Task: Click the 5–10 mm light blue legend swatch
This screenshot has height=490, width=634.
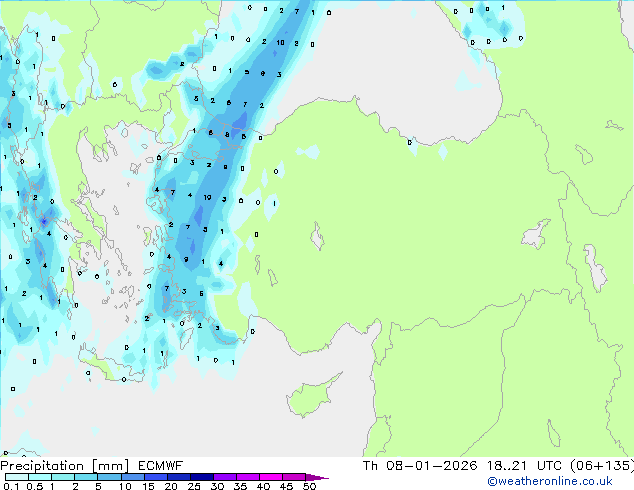Action: (109, 477)
